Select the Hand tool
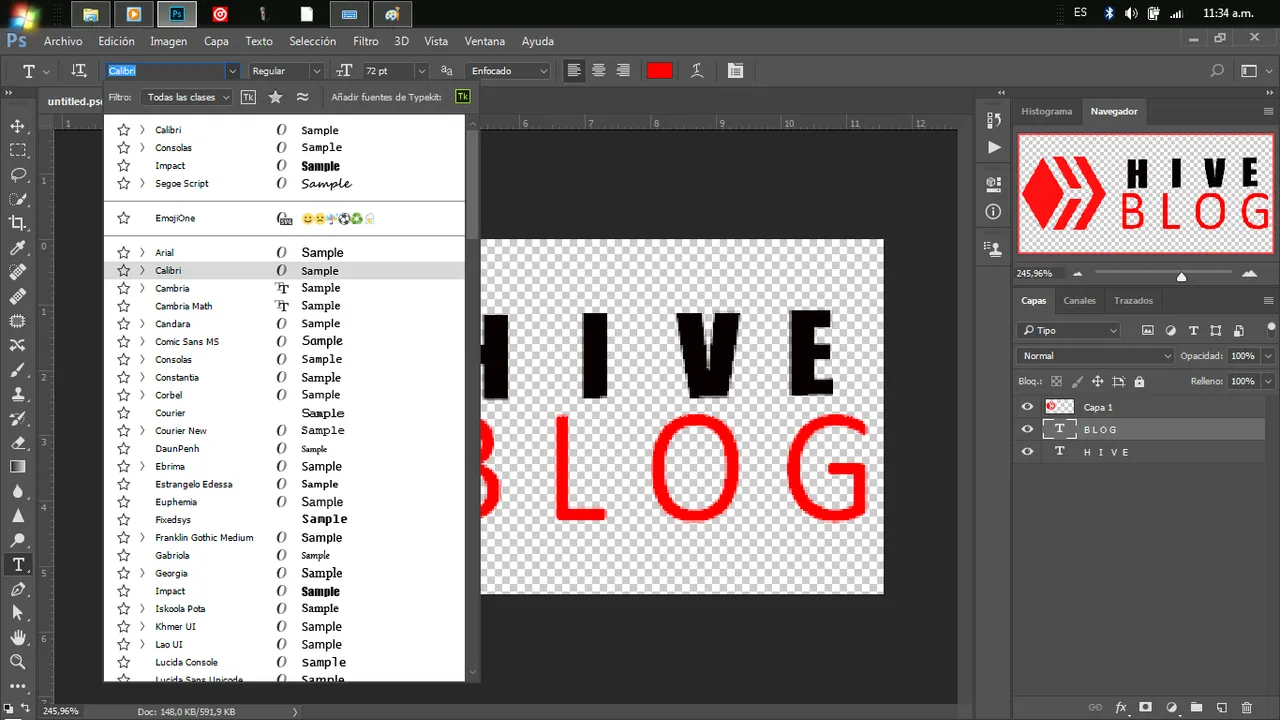1280x720 pixels. click(17, 638)
